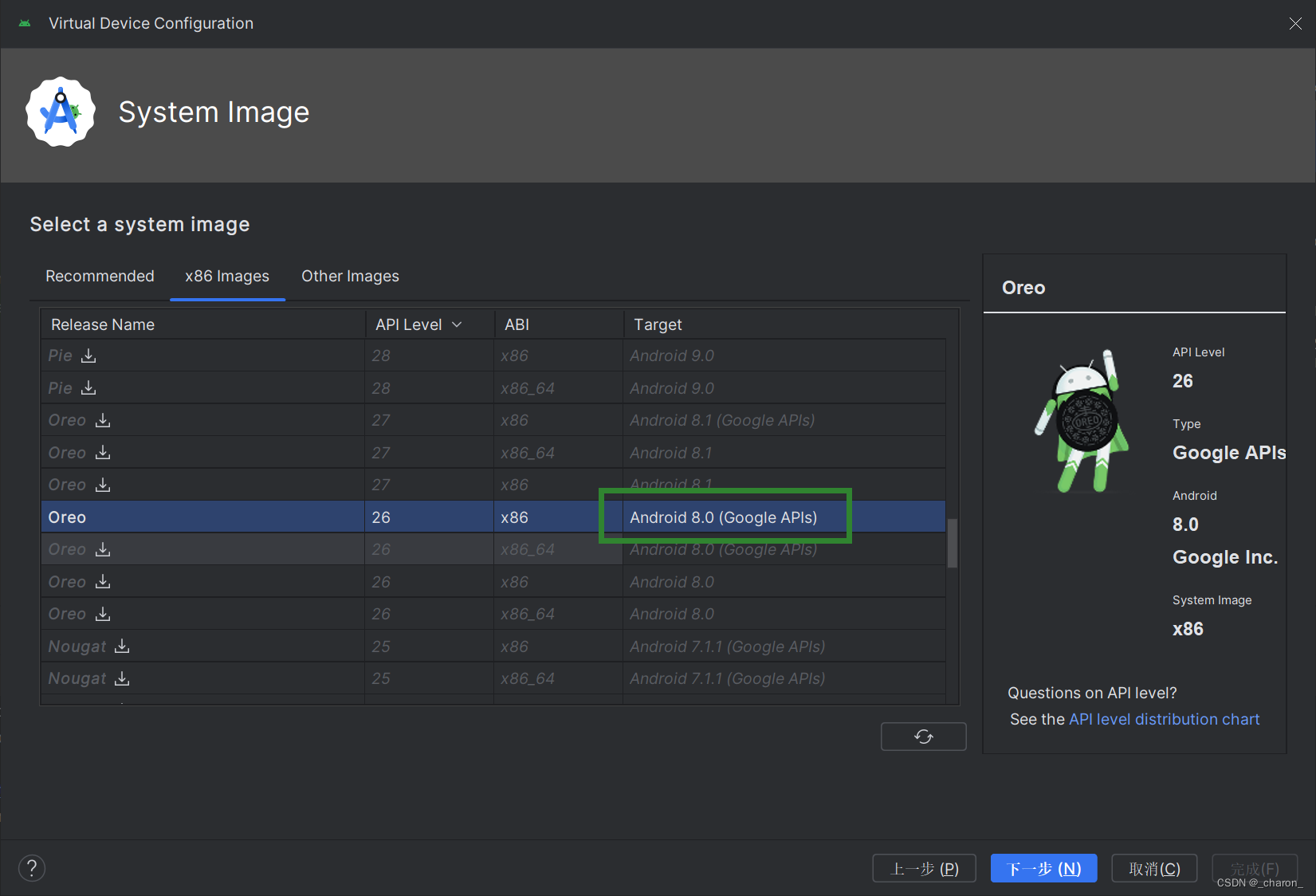Click the table's vertical scrollbar thumb
Image resolution: width=1316 pixels, height=896 pixels.
click(952, 543)
